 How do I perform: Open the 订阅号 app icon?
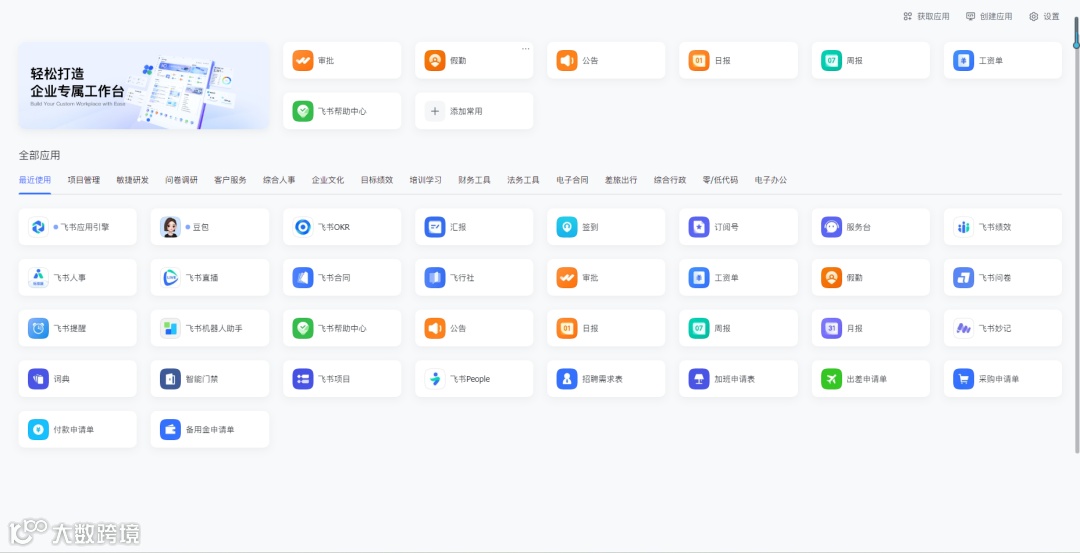[x=699, y=227]
